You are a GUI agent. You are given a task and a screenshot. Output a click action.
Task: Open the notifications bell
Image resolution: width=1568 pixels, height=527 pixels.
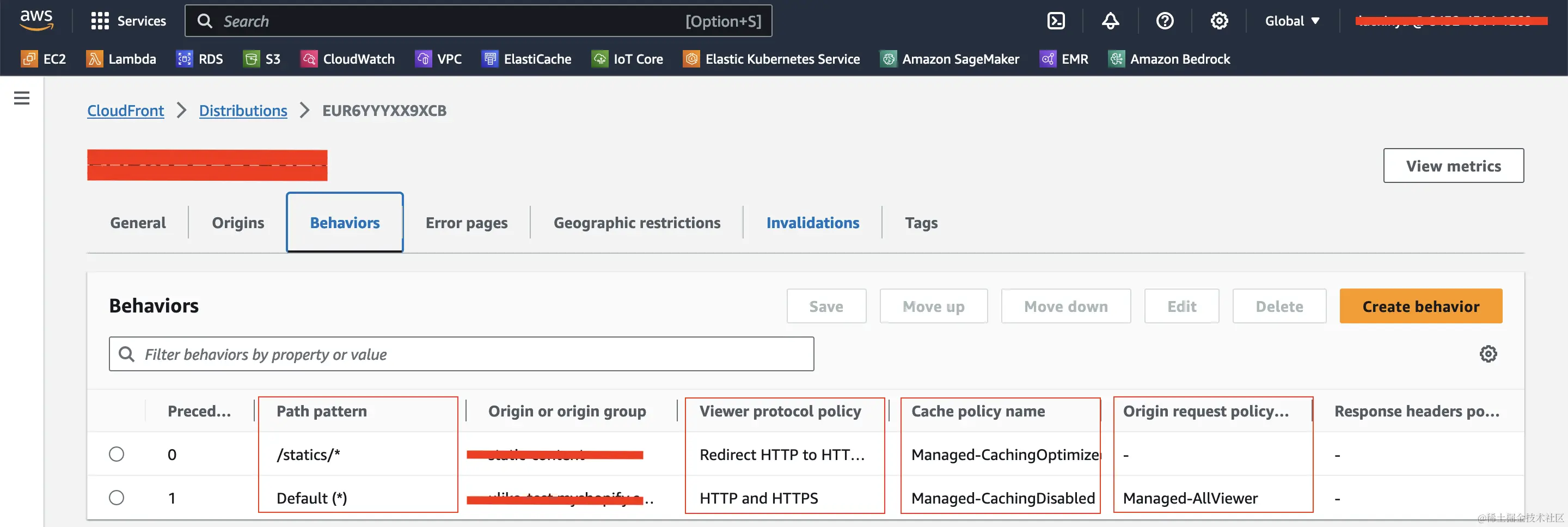[1110, 21]
